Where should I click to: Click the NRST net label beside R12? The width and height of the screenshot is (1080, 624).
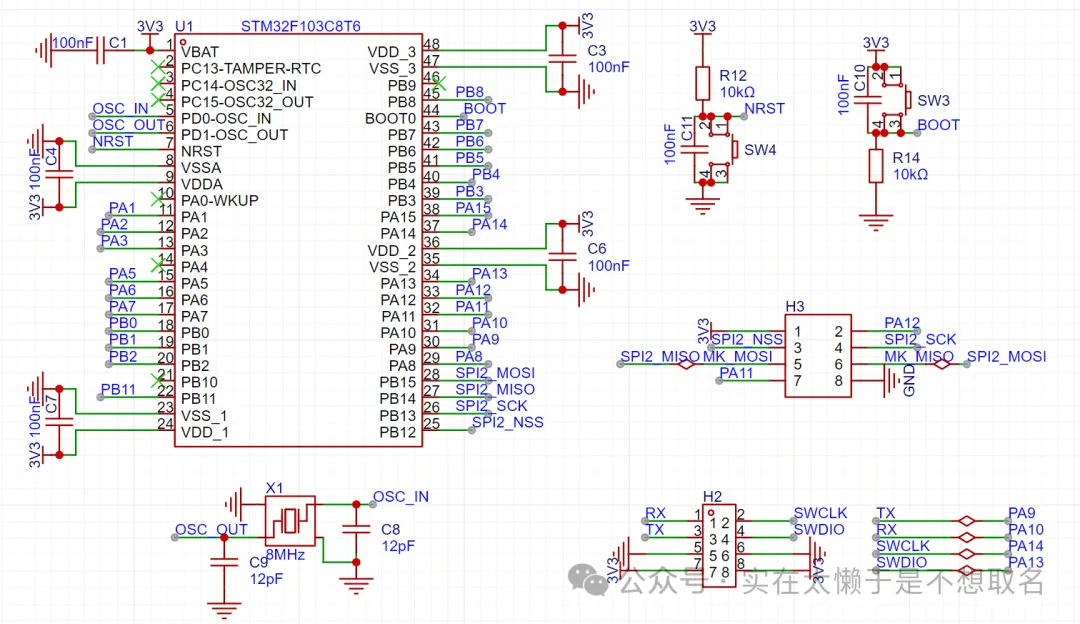765,108
